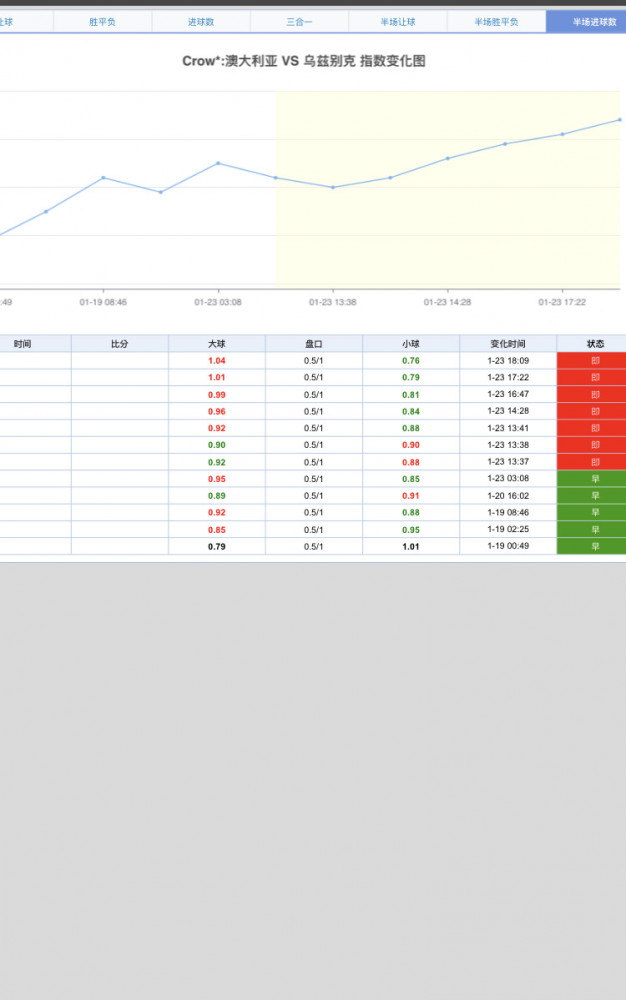Click 大球 value 1.01 in the 17:22 row

[217, 378]
